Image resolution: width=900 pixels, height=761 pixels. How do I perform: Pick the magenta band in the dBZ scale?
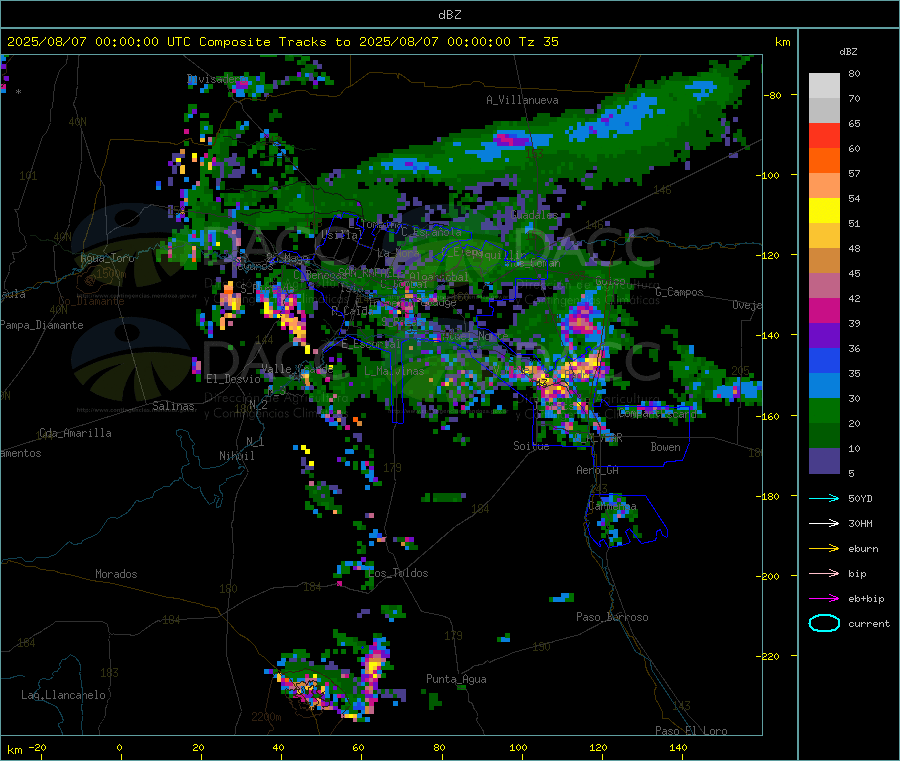click(x=824, y=310)
